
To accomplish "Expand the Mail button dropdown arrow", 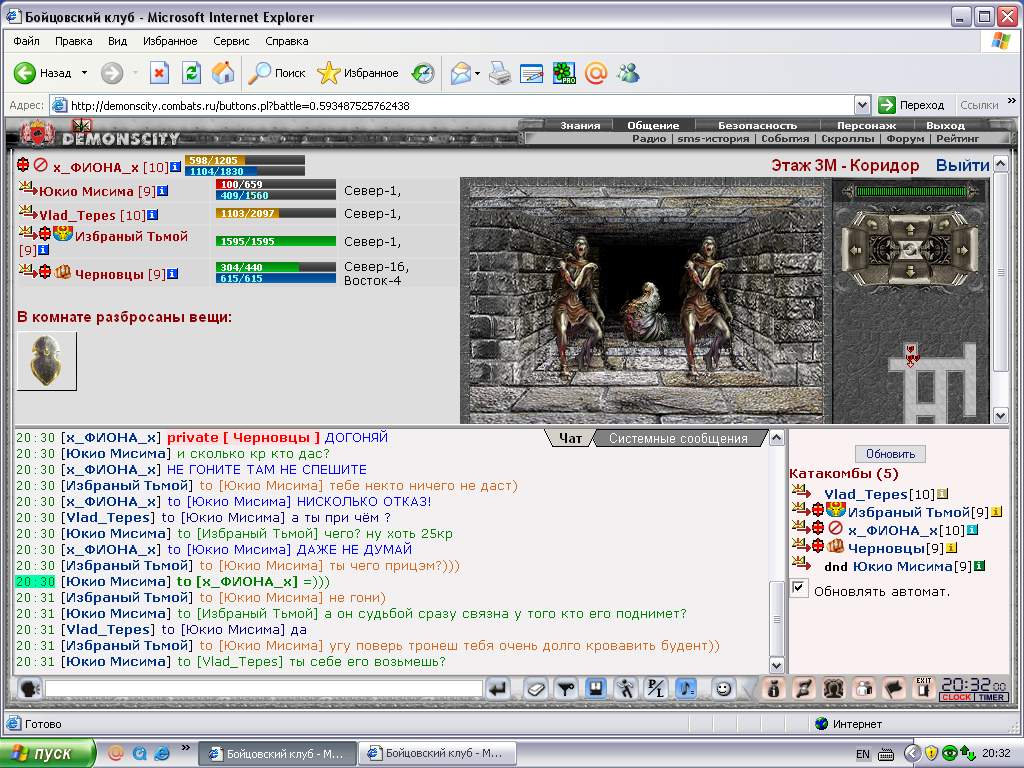I will pos(478,73).
